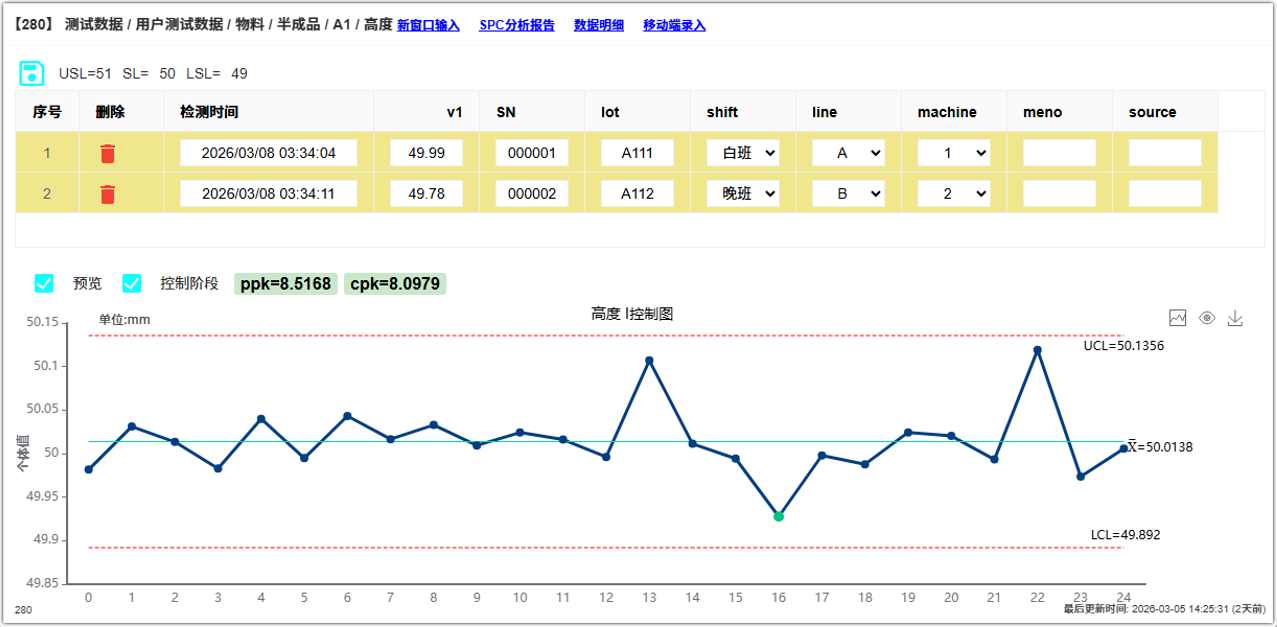The height and width of the screenshot is (627, 1277).
Task: Open SPC分析报告 link
Action: [517, 25]
